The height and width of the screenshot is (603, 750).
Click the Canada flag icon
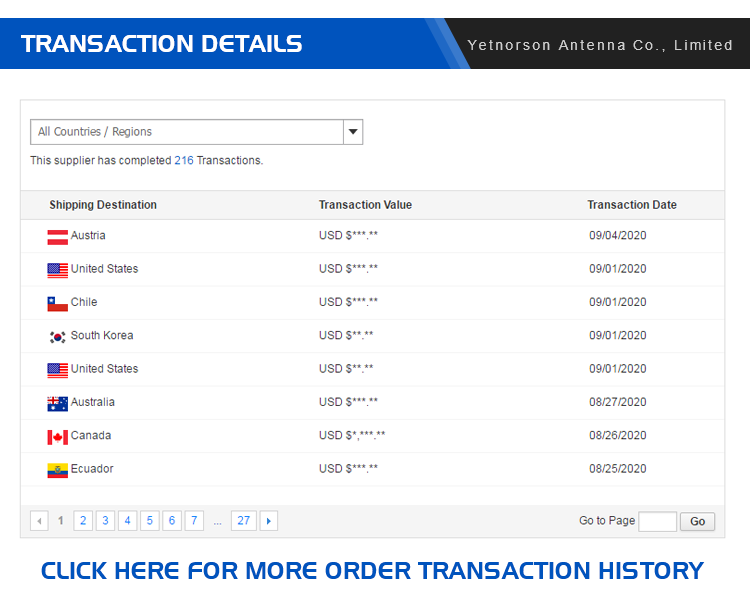click(x=57, y=437)
